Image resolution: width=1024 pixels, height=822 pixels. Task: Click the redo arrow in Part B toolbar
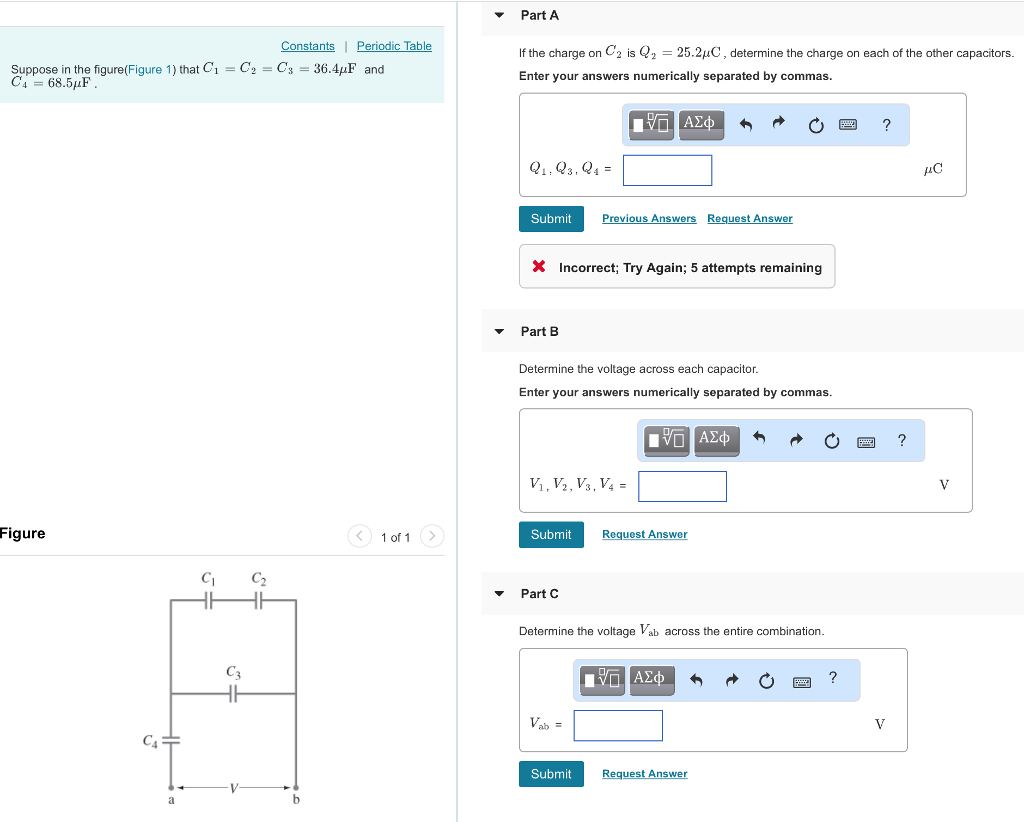pos(795,439)
